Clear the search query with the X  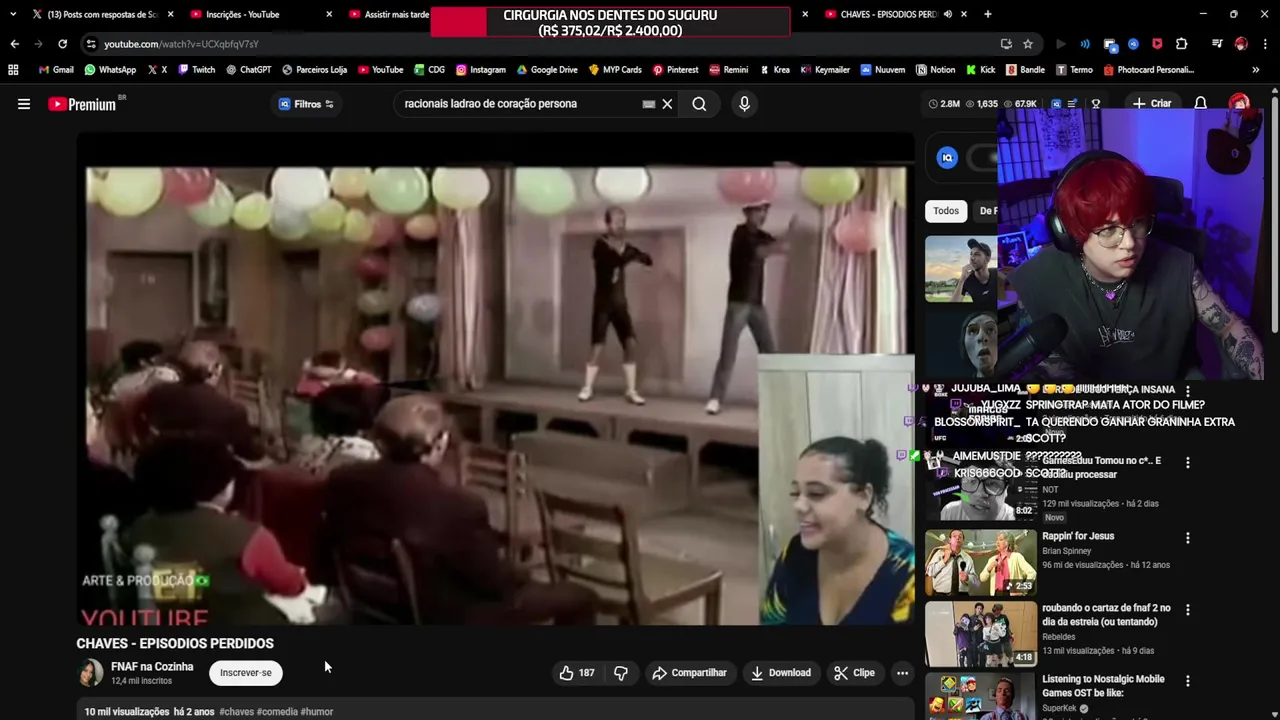coord(667,104)
